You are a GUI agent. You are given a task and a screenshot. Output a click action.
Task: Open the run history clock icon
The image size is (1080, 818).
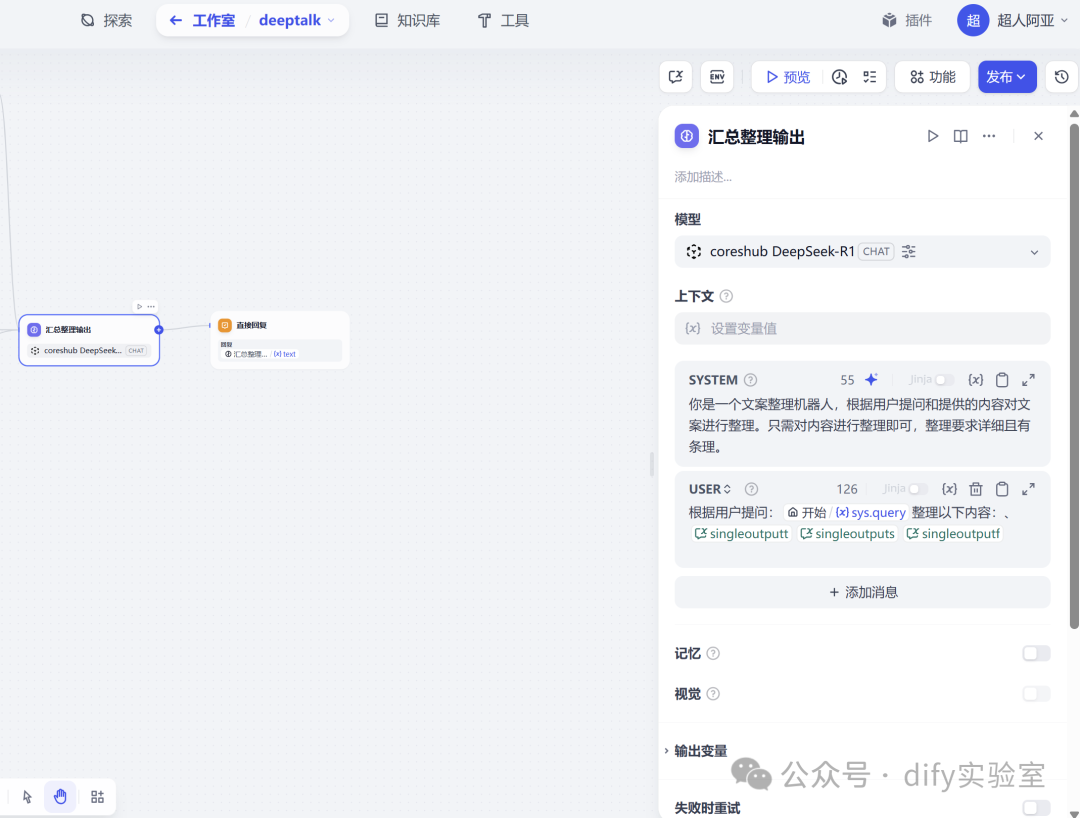point(839,76)
